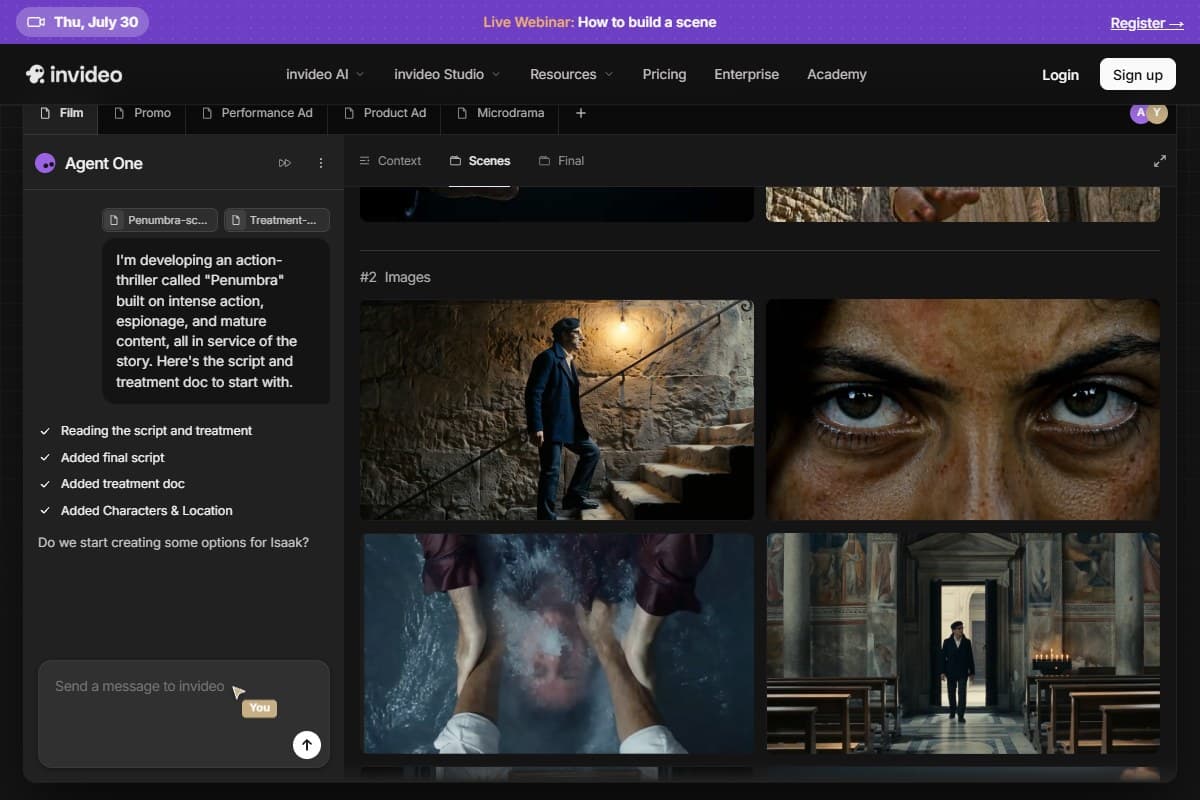Select the Scenes tab
Viewport: 1200px width, 800px height.
(480, 161)
